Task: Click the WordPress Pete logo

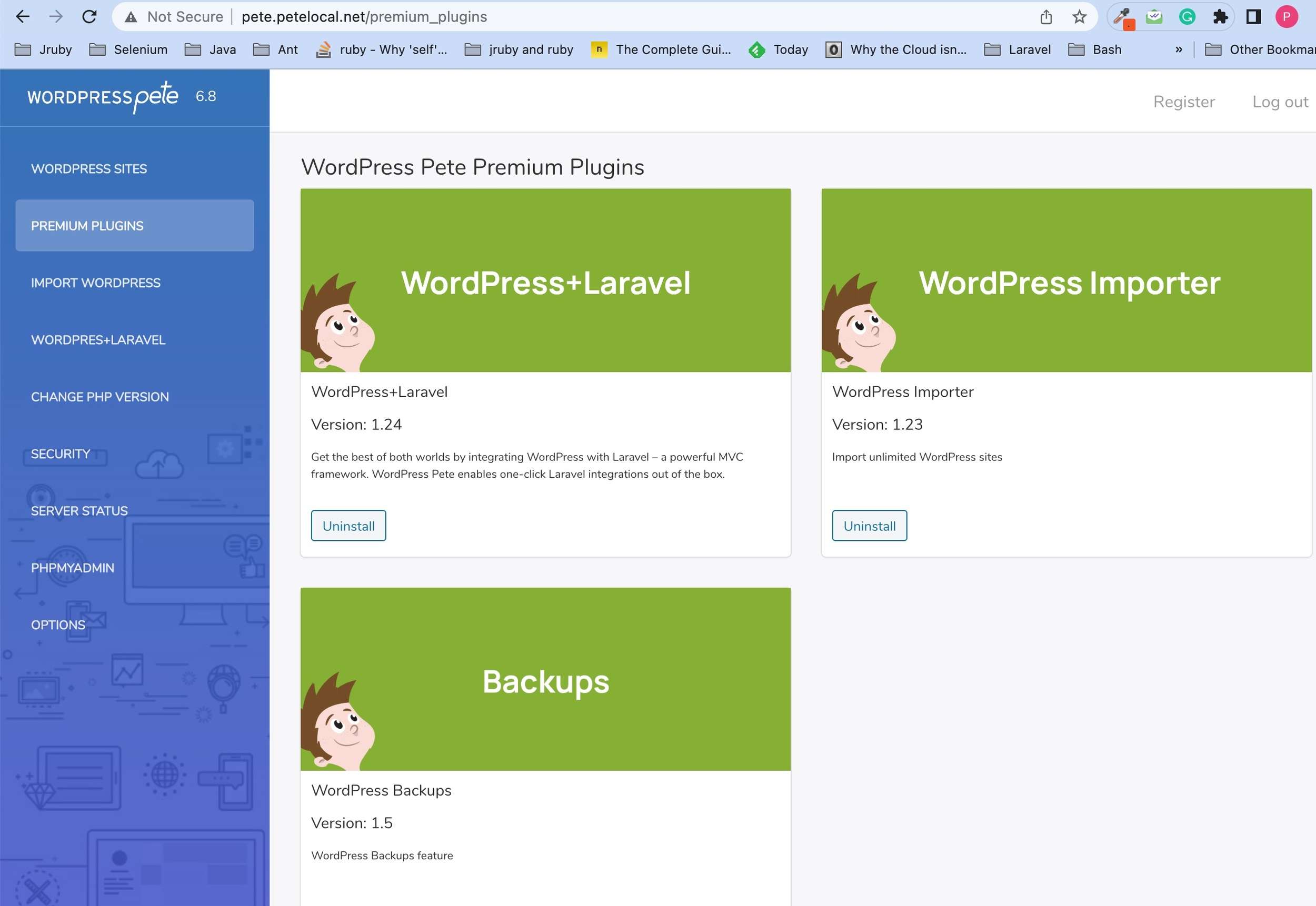Action: pyautogui.click(x=103, y=96)
